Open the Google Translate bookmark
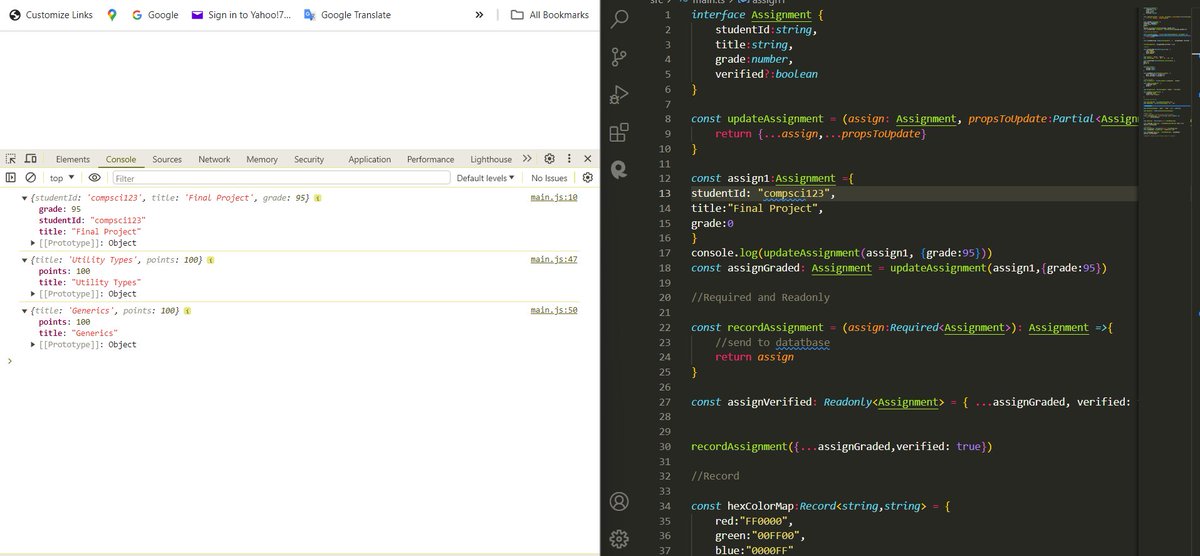This screenshot has width=1200, height=556. pos(347,15)
